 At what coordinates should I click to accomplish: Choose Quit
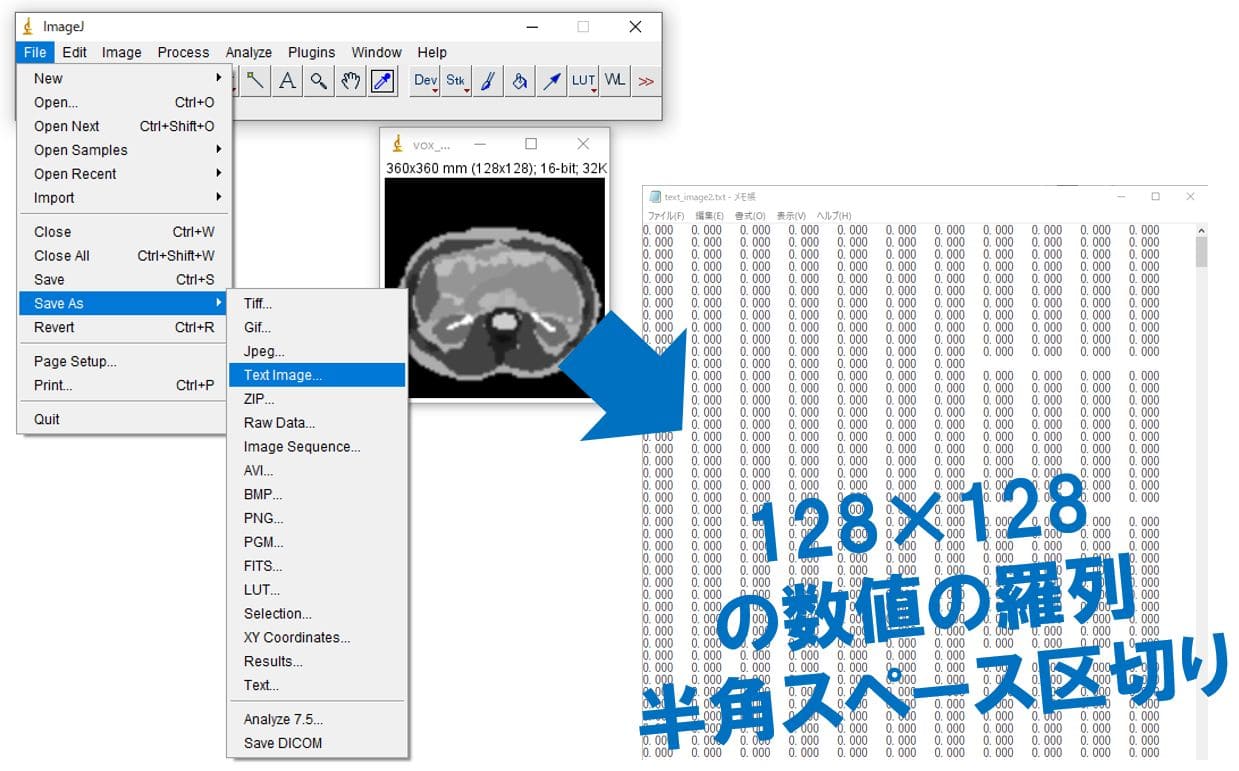point(124,419)
